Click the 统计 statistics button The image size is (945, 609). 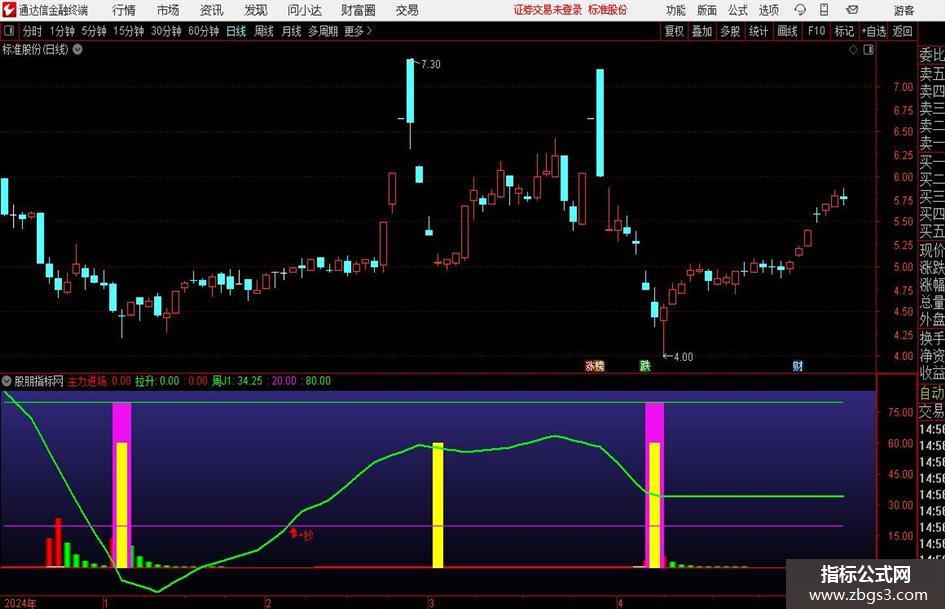point(758,31)
